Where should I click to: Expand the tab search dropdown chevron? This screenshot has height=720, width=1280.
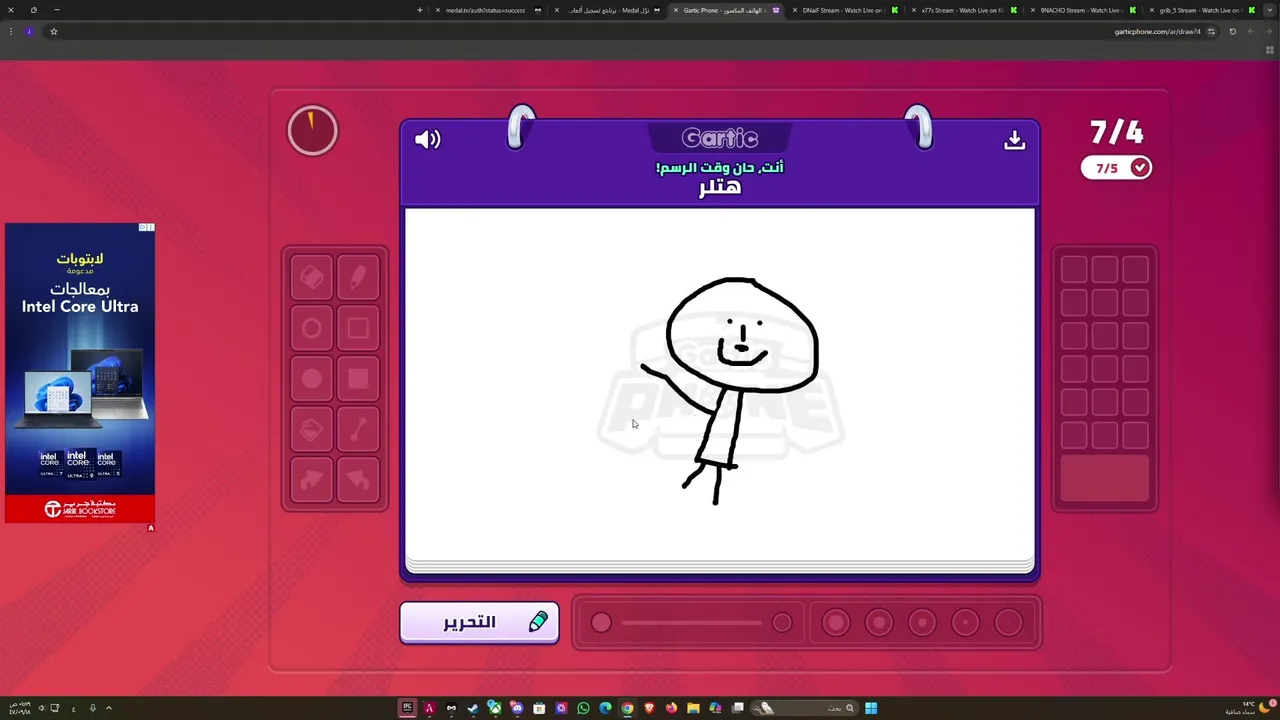coord(1270,10)
